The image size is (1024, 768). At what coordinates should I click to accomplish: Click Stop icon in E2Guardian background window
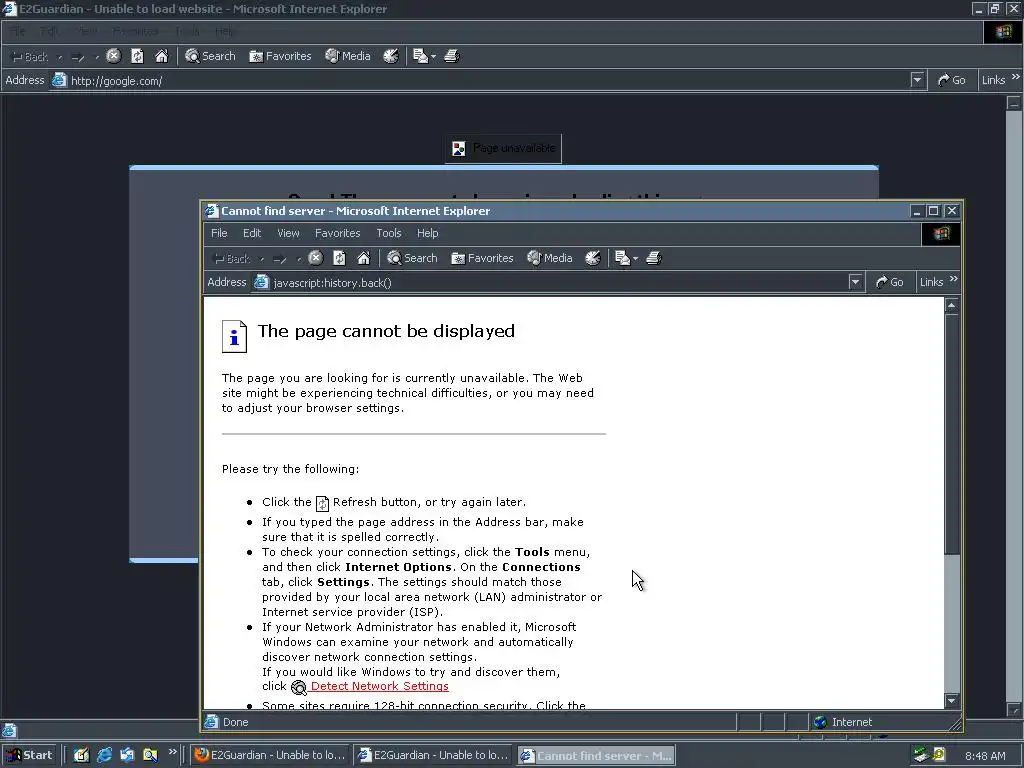(114, 56)
